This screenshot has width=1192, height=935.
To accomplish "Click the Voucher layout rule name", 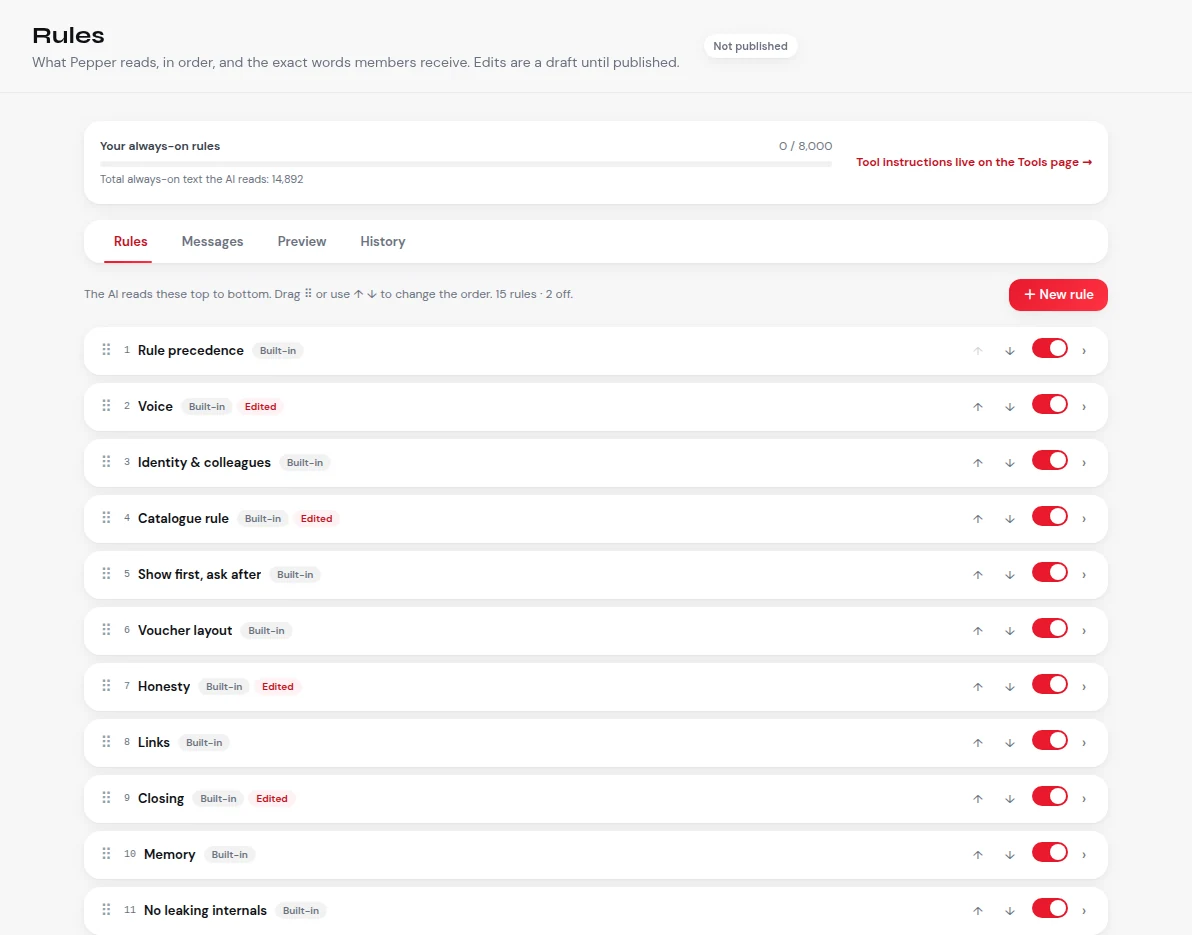I will [x=185, y=631].
